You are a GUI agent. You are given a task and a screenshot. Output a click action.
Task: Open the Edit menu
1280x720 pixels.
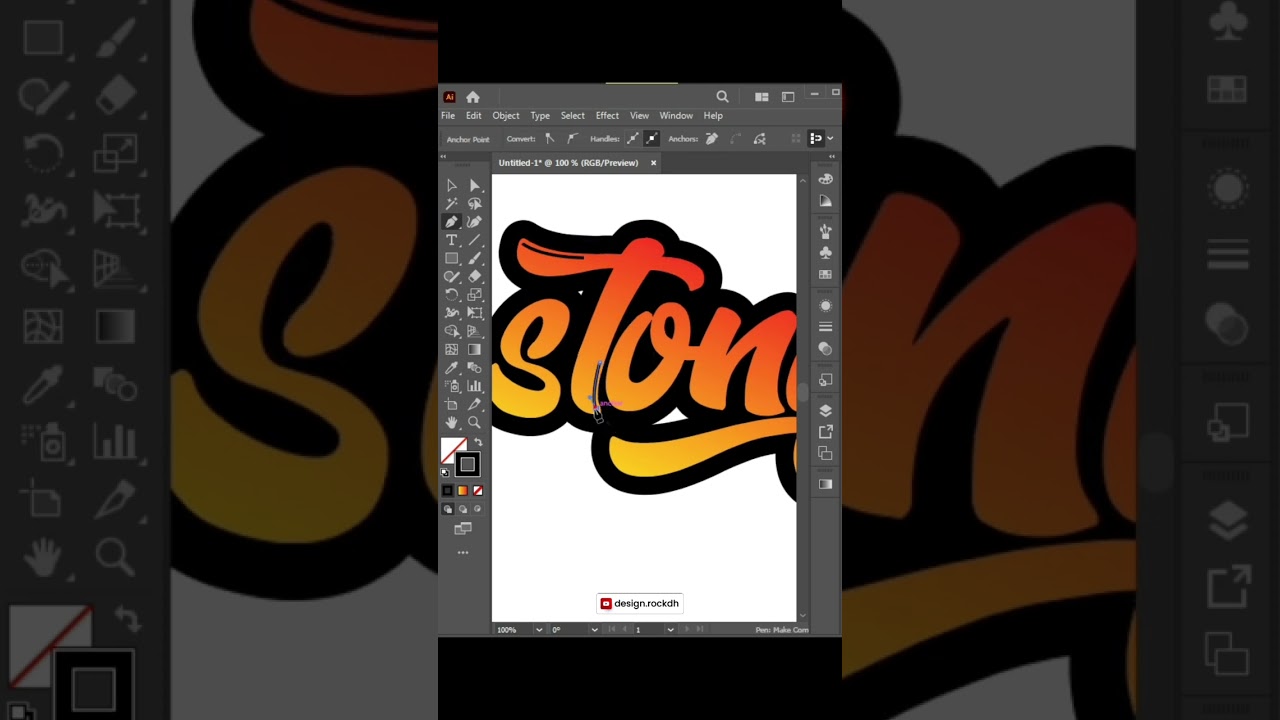[x=474, y=116]
